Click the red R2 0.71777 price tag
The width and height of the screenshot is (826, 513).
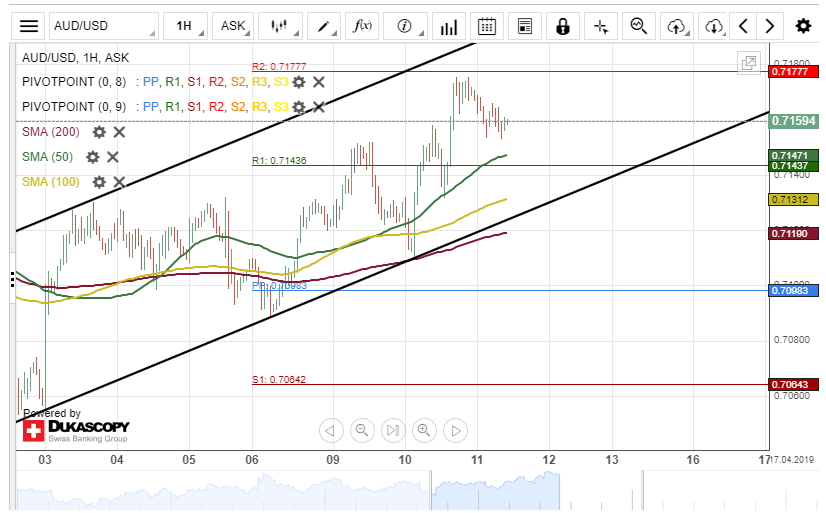pyautogui.click(x=793, y=71)
